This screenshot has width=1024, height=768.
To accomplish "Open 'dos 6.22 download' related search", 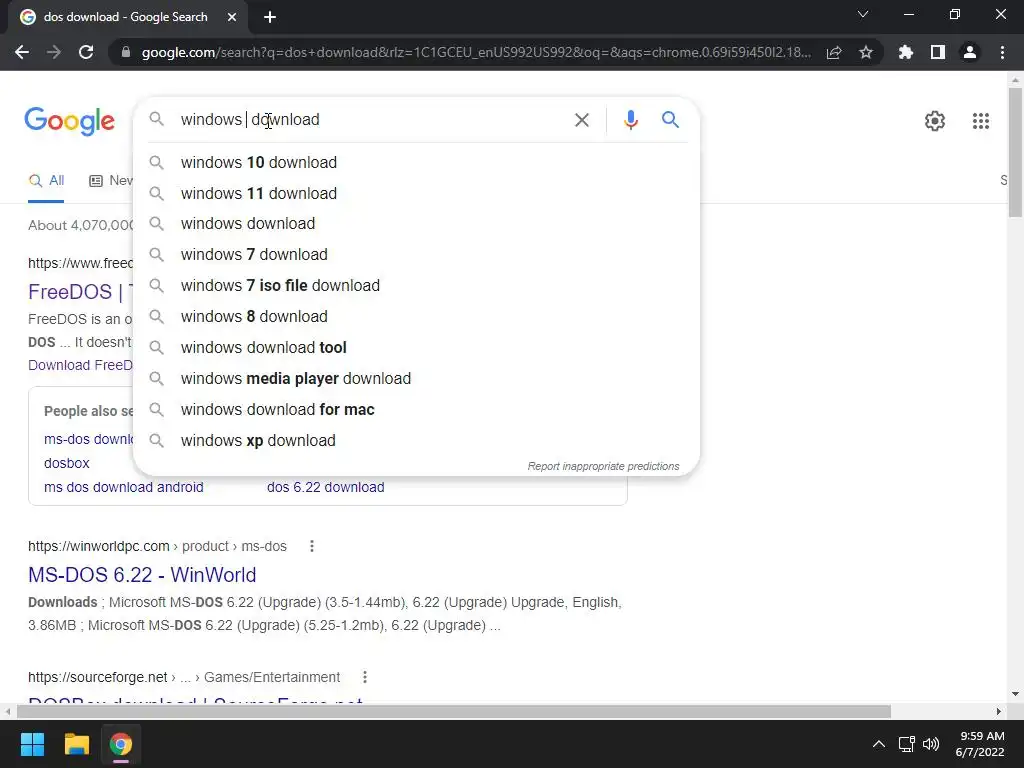I will click(x=325, y=487).
